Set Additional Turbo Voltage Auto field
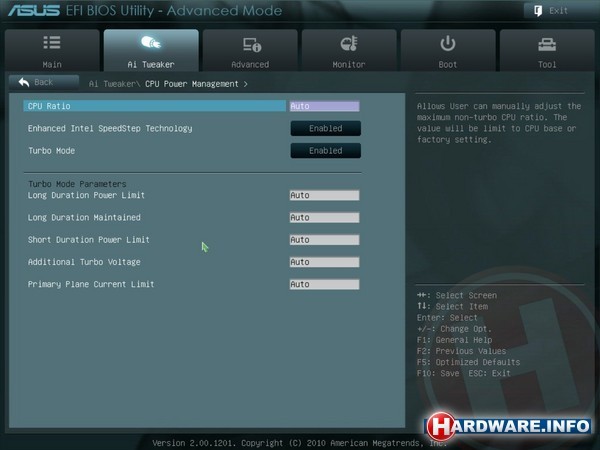Image resolution: width=600 pixels, height=450 pixels. pyautogui.click(x=324, y=262)
